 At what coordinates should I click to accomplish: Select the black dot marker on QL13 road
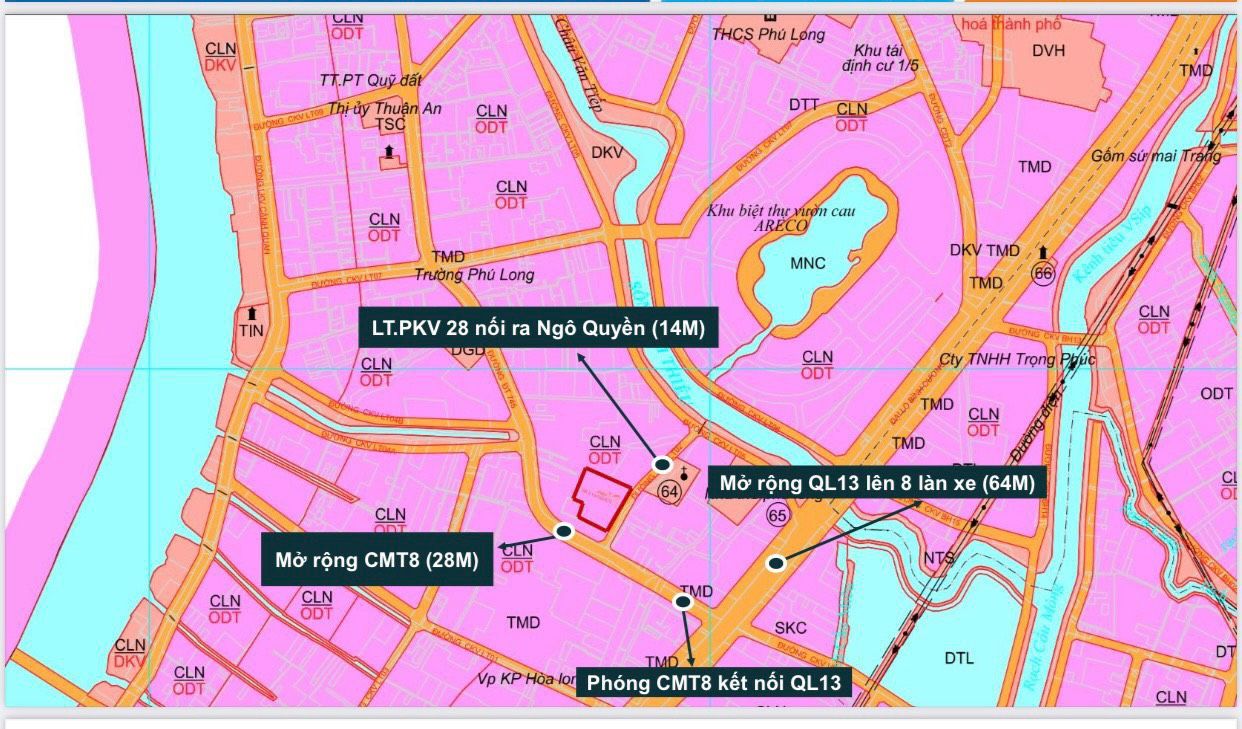[775, 563]
